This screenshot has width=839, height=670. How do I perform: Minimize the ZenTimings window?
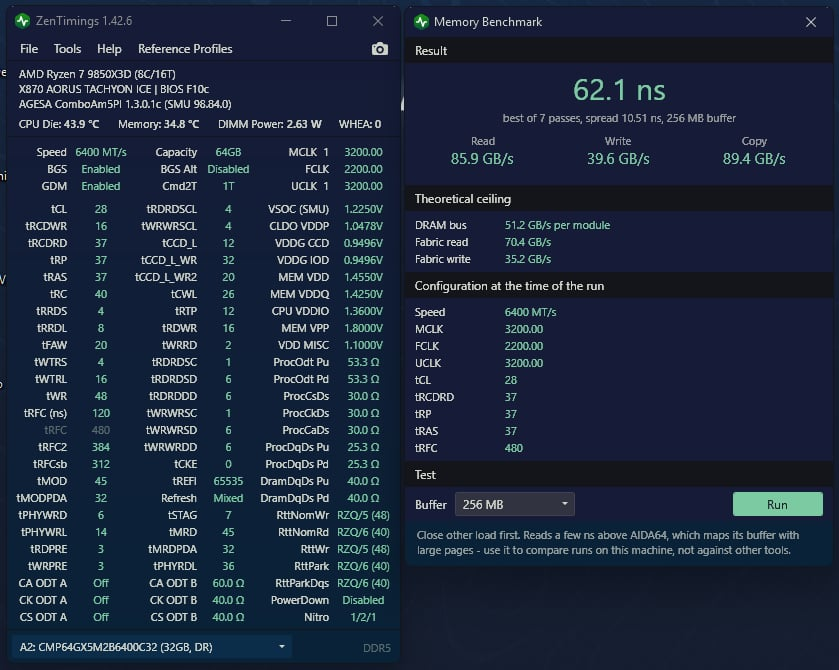pos(286,21)
